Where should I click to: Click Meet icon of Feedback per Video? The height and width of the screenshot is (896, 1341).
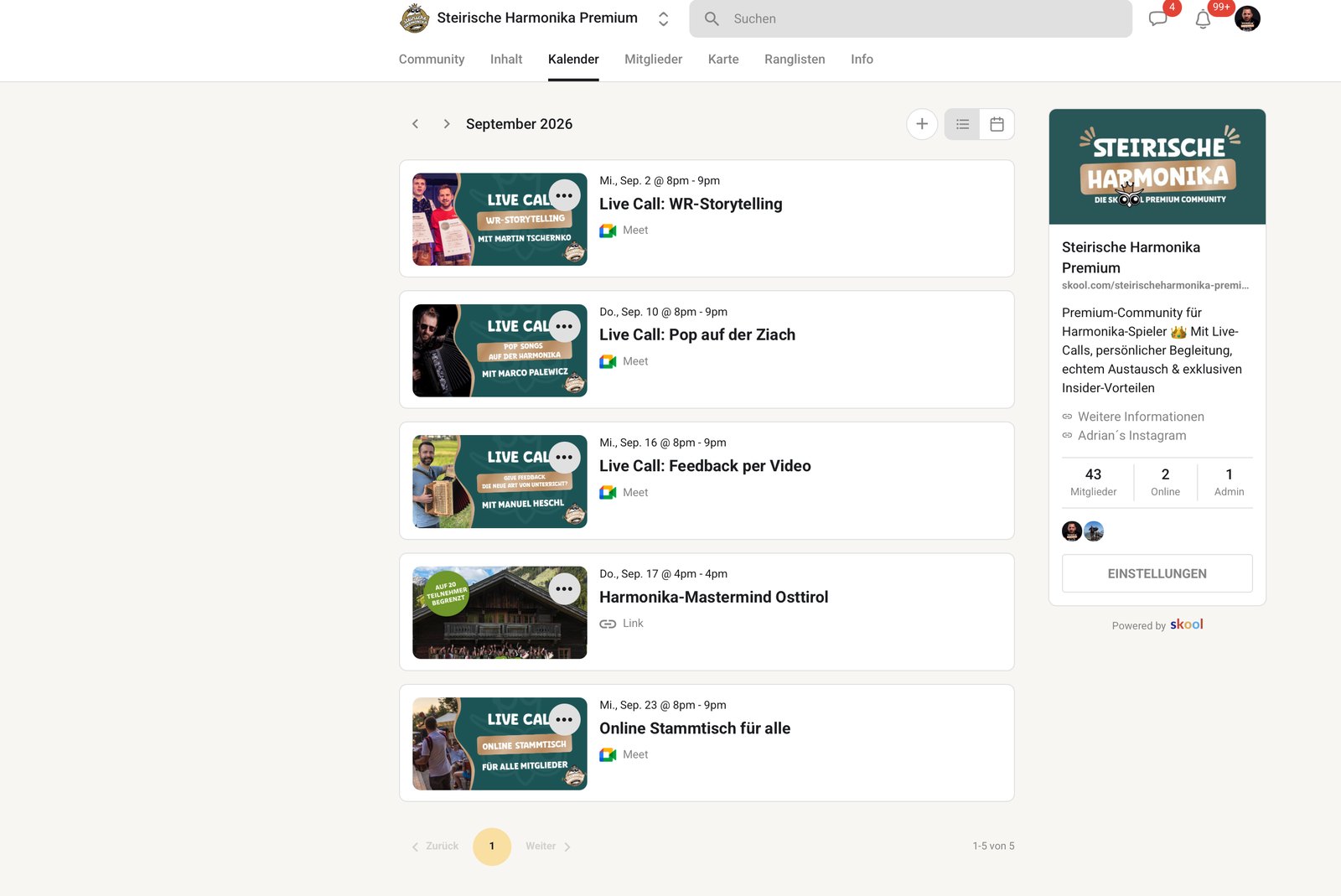[x=608, y=493]
